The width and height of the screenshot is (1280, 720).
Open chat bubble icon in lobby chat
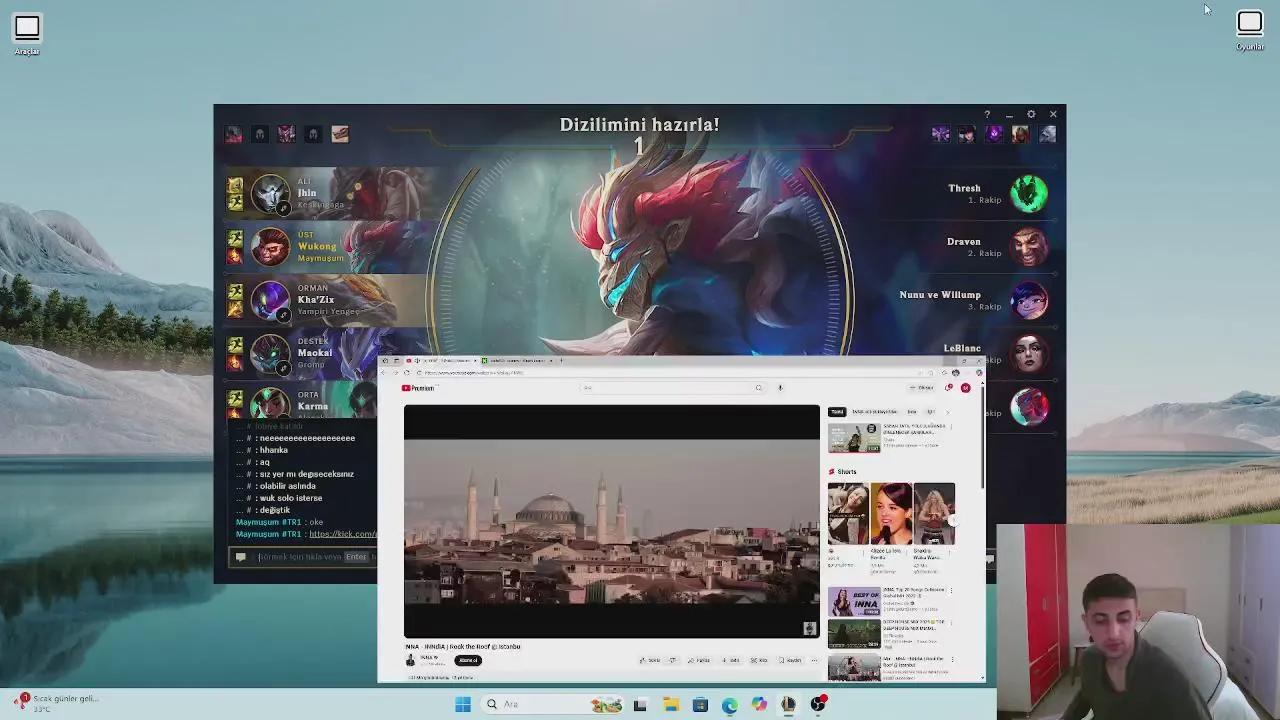240,557
